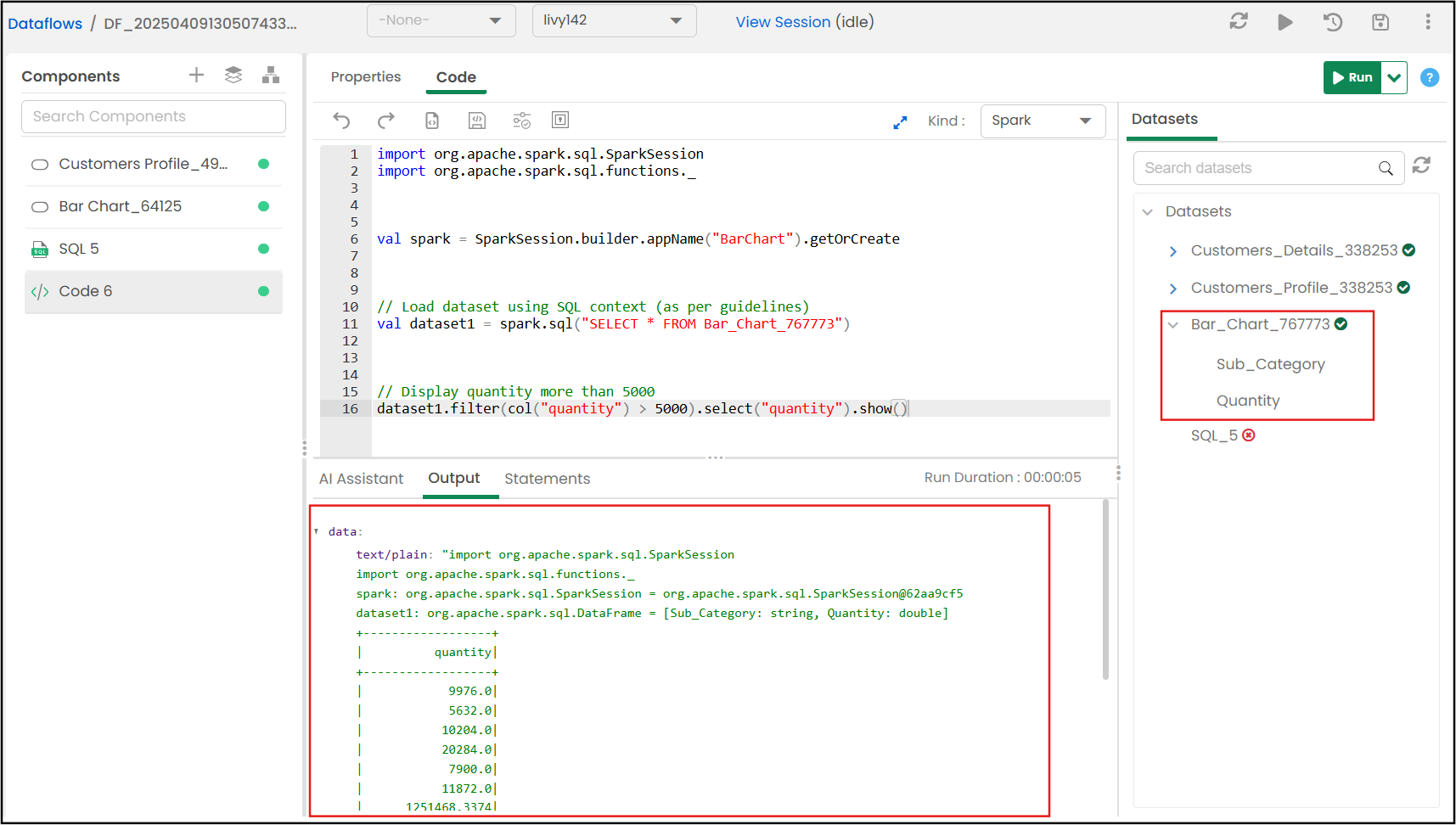Viewport: 1456px width, 825px height.
Task: Open the livy142 session dropdown
Action: [x=614, y=20]
